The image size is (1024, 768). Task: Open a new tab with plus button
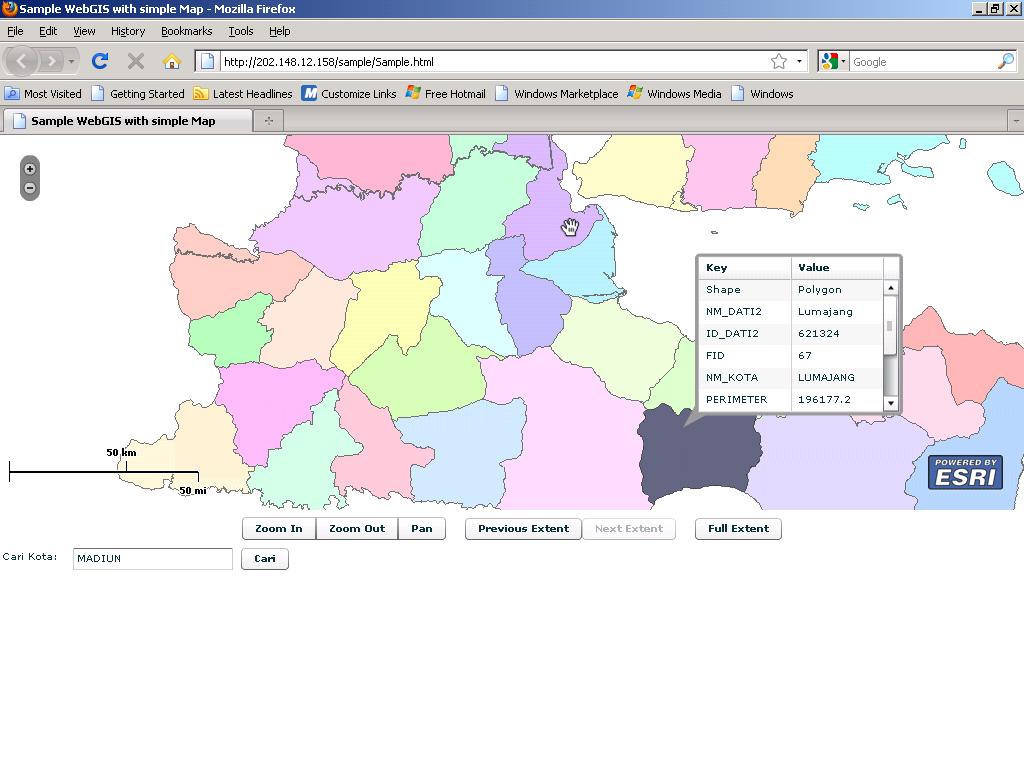tap(268, 120)
